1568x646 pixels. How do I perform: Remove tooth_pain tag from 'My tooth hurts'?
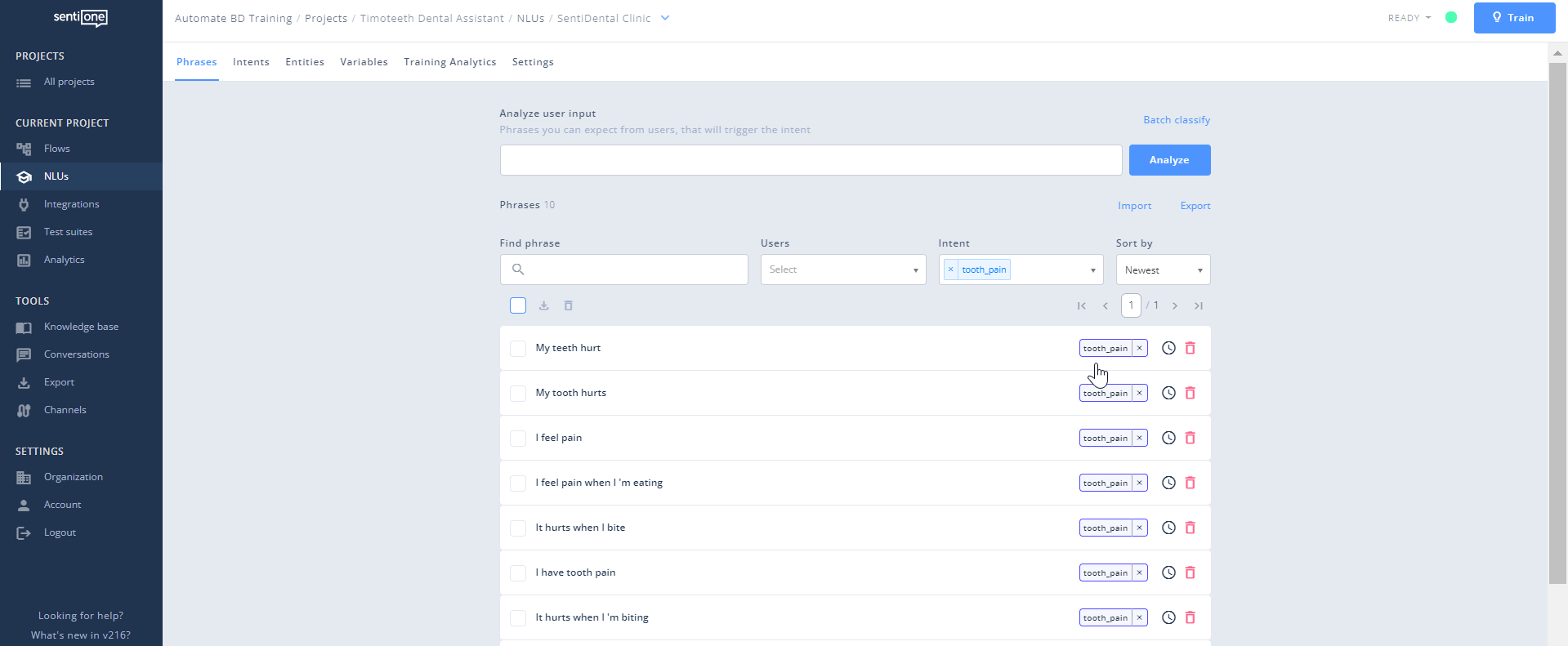click(1139, 393)
